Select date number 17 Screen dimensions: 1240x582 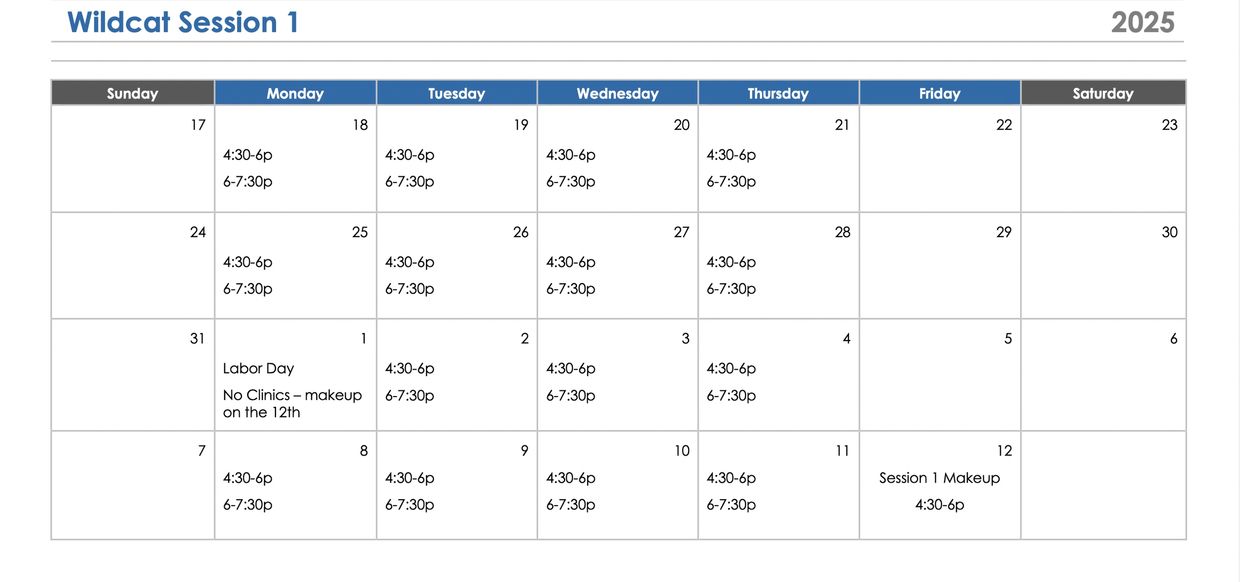click(197, 125)
